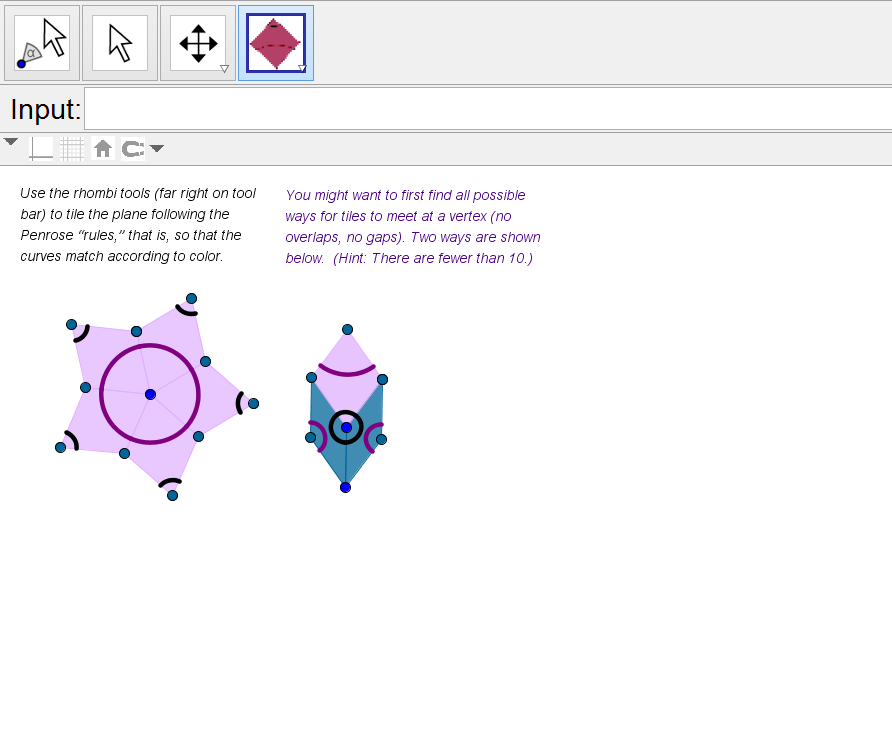Viewport: 892px width, 751px height.
Task: Select the rightmost tip point of the star
Action: coord(254,403)
